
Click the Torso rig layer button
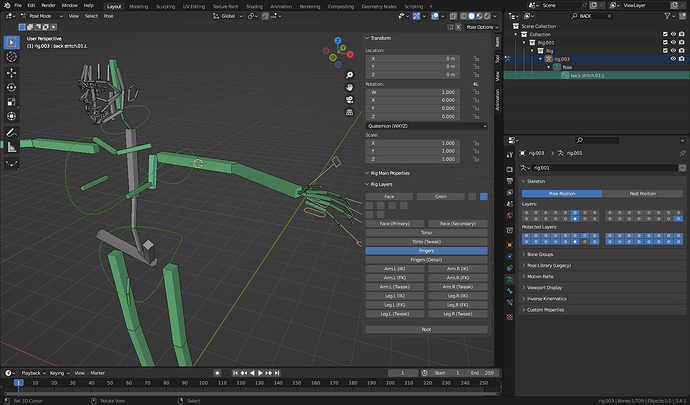(426, 232)
